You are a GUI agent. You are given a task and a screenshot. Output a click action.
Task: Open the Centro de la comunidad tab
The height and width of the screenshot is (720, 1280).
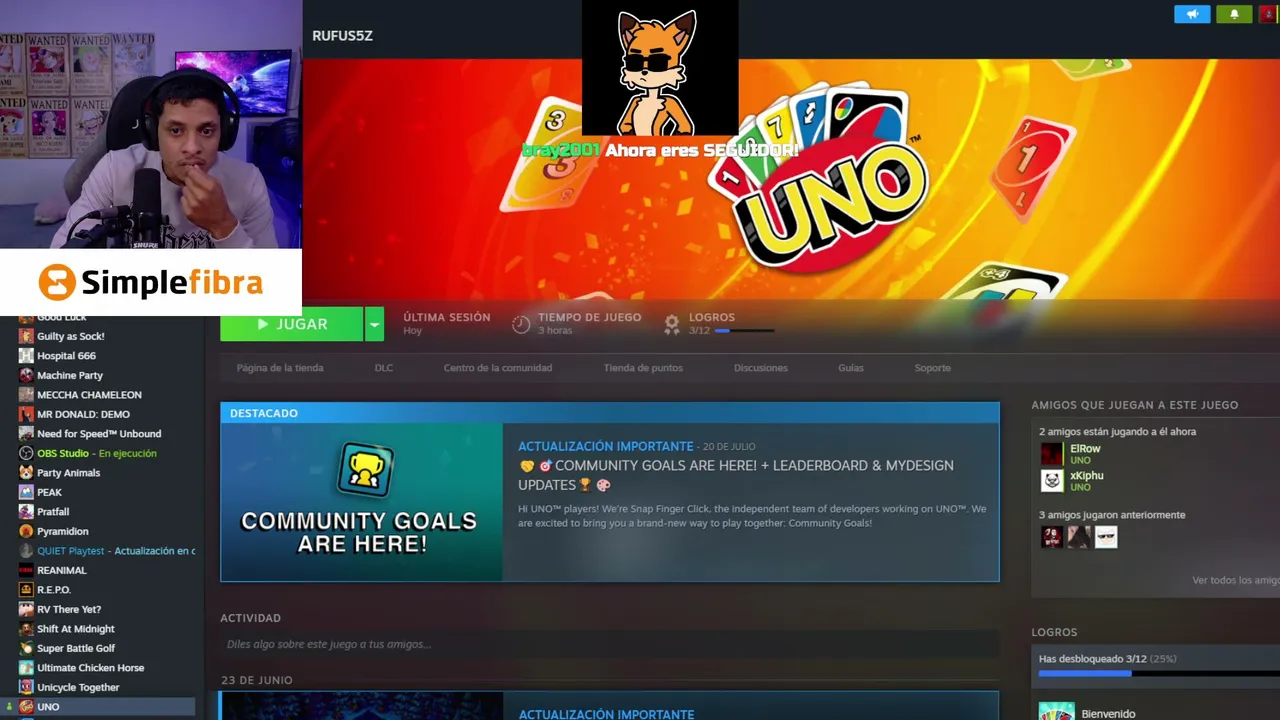498,368
